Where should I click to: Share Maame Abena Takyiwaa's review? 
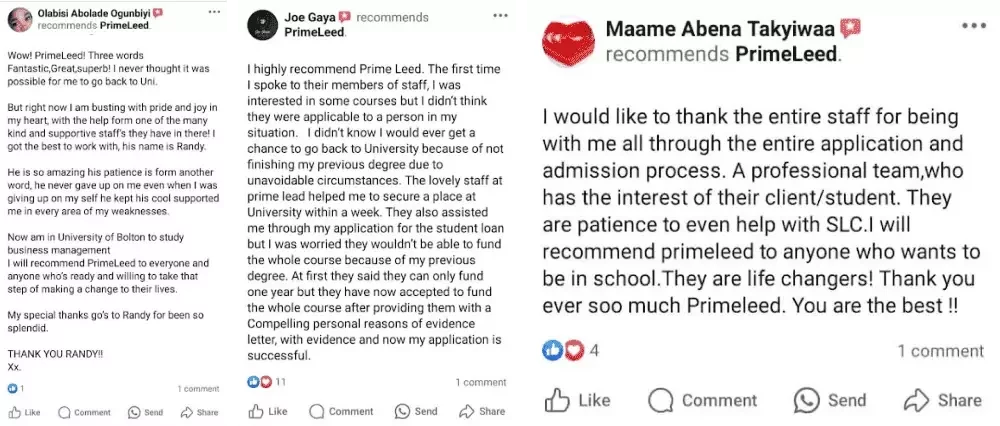pos(942,400)
